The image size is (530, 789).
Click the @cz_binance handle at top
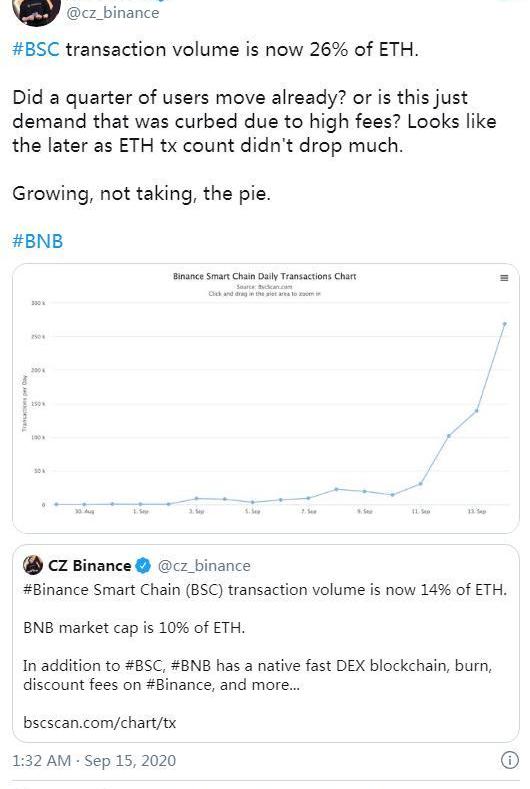click(x=113, y=12)
